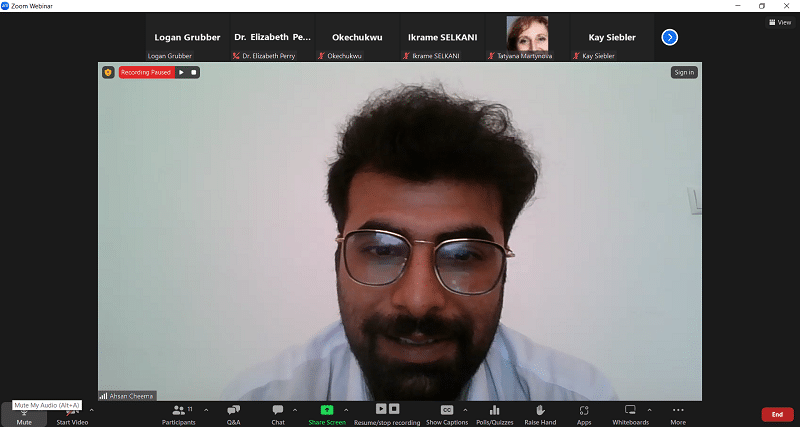Resume the paused recording
Viewport: 800px width, 427px height.
[x=181, y=72]
